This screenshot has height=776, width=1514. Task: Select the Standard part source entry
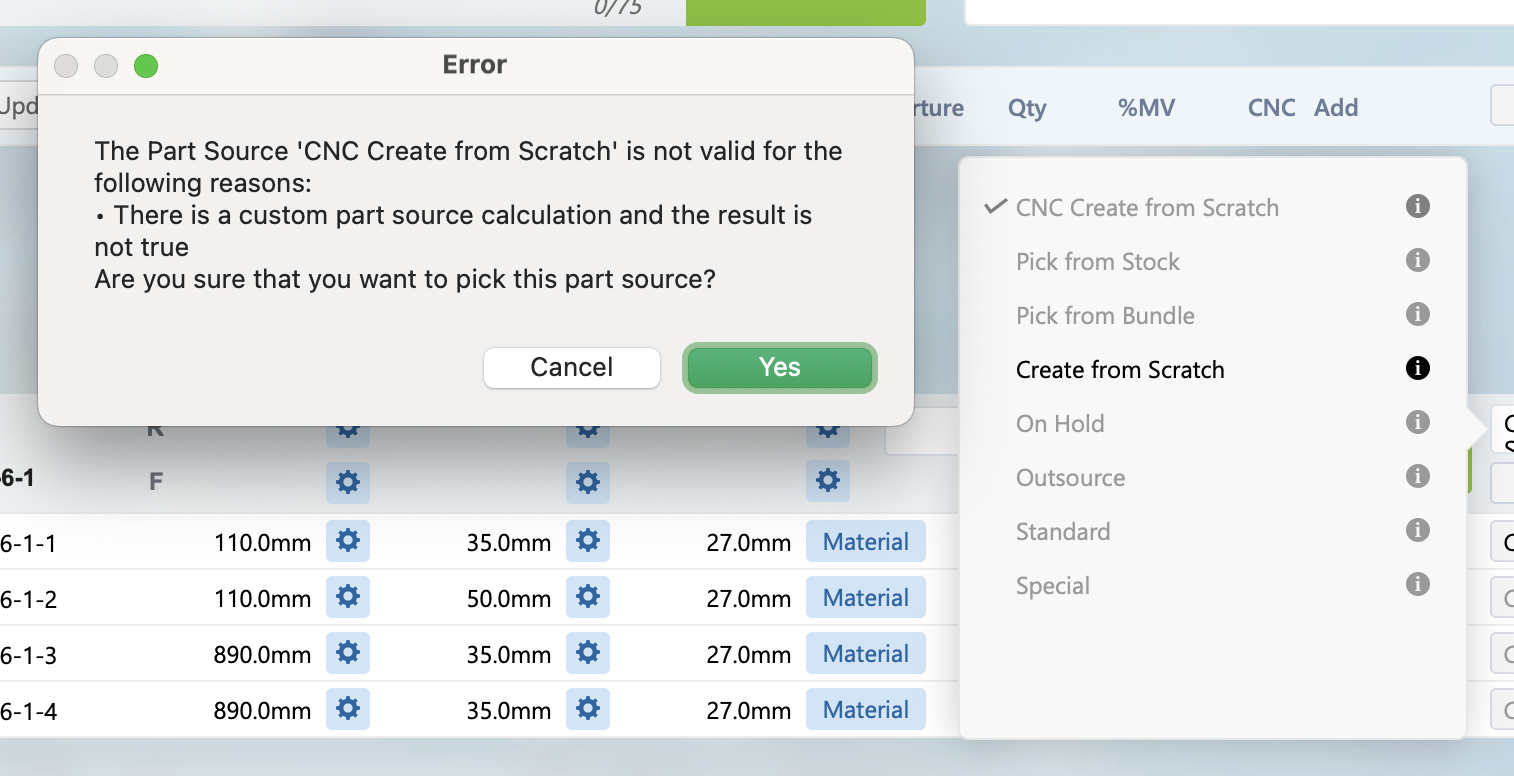(x=1063, y=532)
